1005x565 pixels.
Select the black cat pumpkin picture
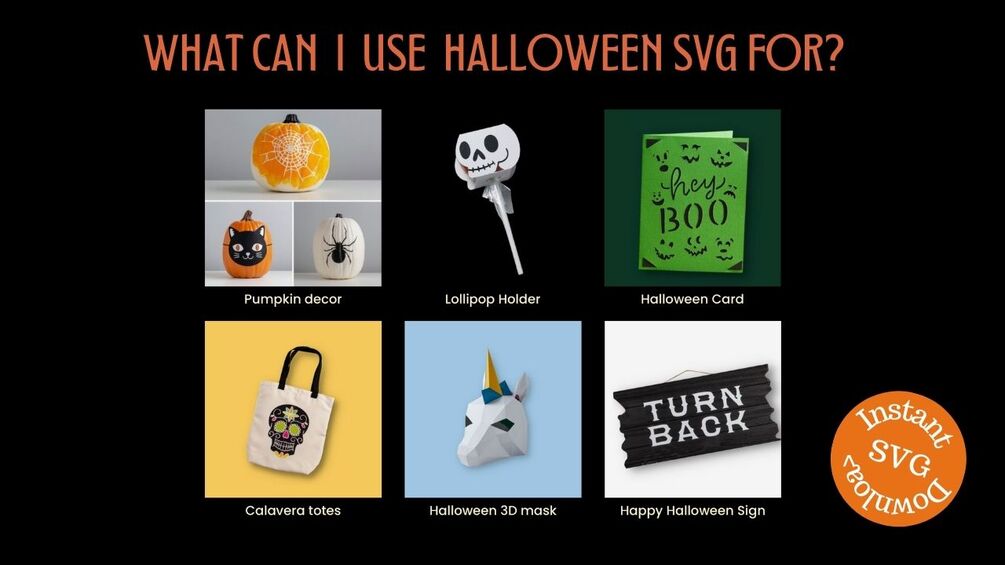[249, 244]
